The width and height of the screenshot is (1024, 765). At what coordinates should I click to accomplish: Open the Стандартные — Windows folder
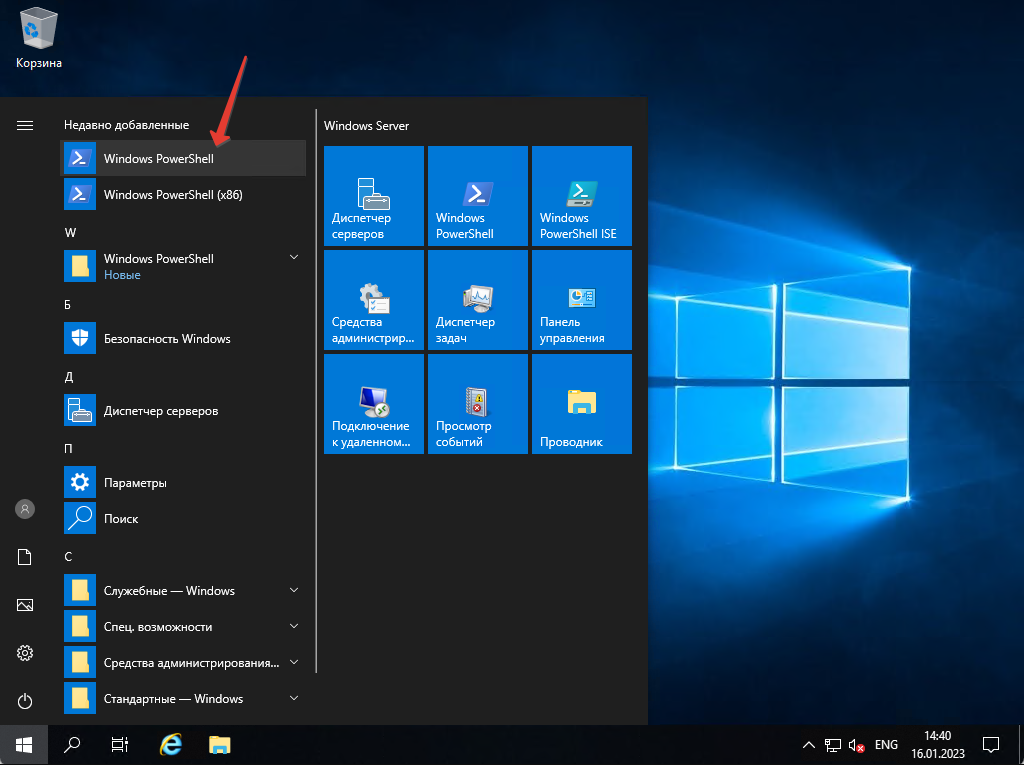[183, 698]
